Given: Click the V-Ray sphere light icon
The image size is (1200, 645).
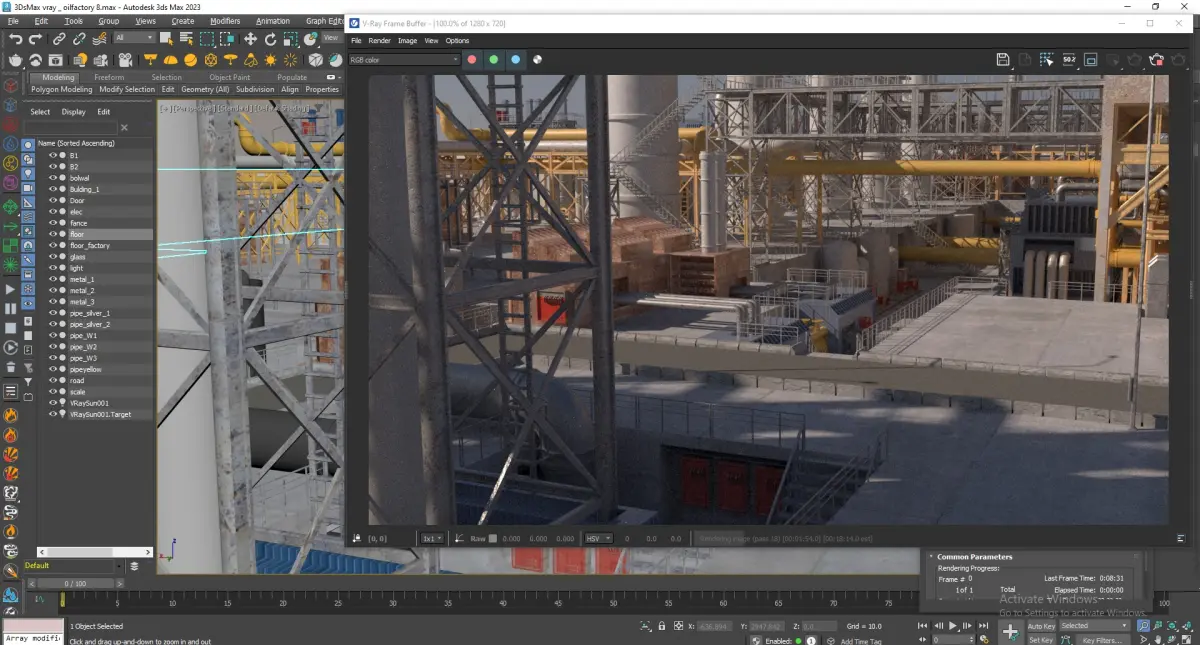Looking at the screenshot, I should coord(190,60).
